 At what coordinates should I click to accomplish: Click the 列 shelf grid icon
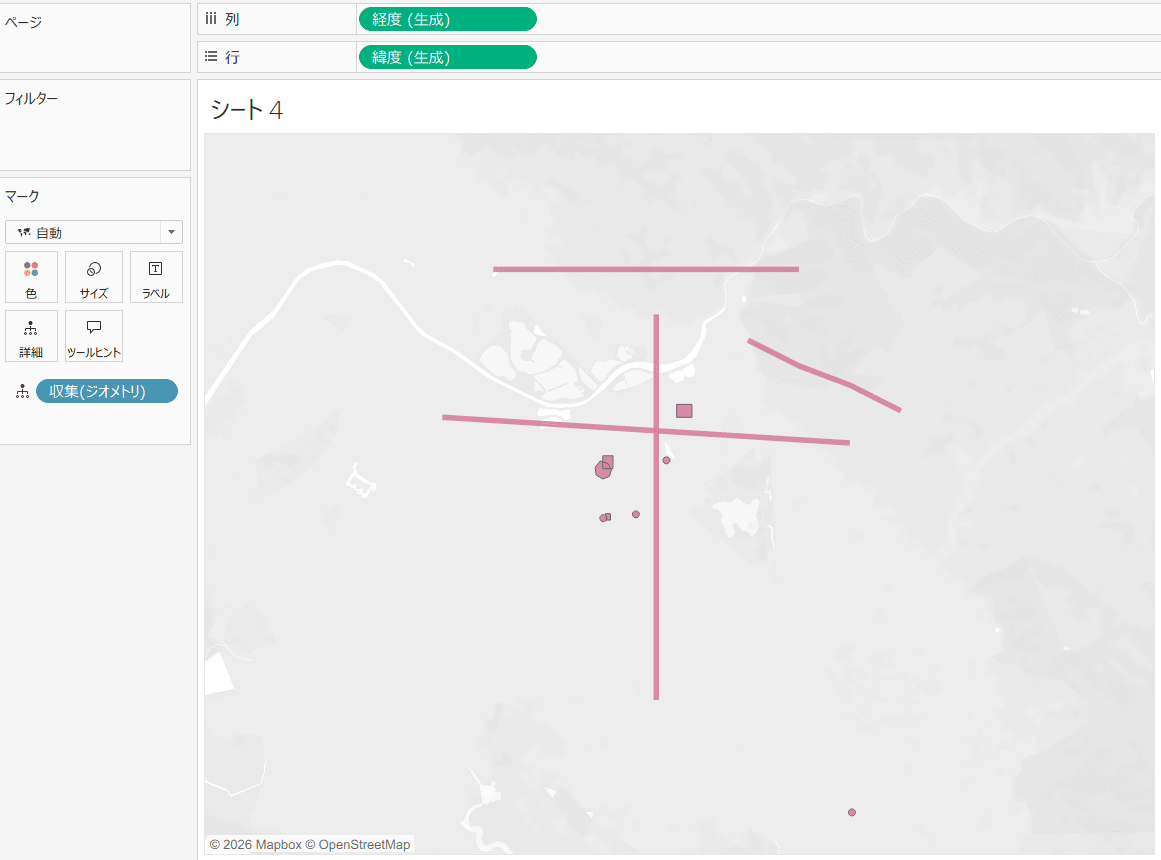210,18
